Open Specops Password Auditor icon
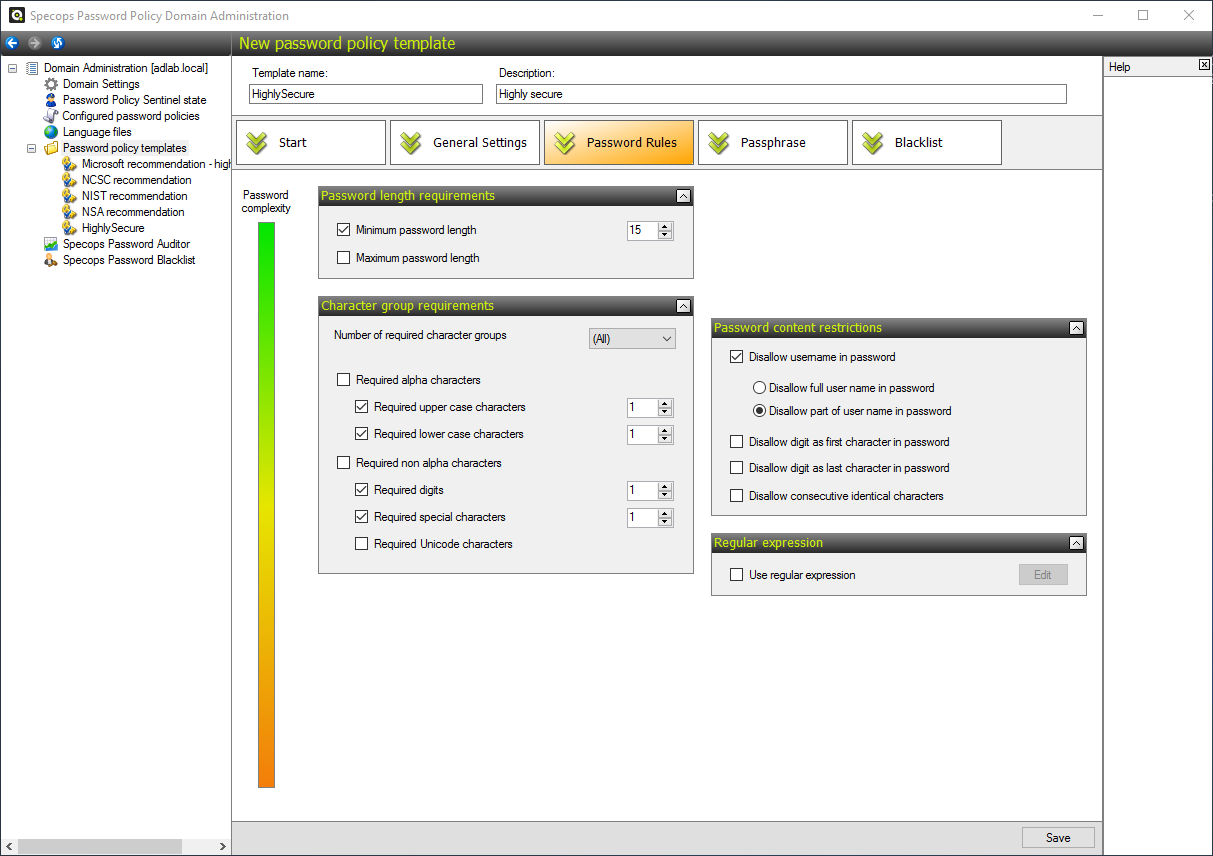Screen dimensions: 1213x856 52,244
